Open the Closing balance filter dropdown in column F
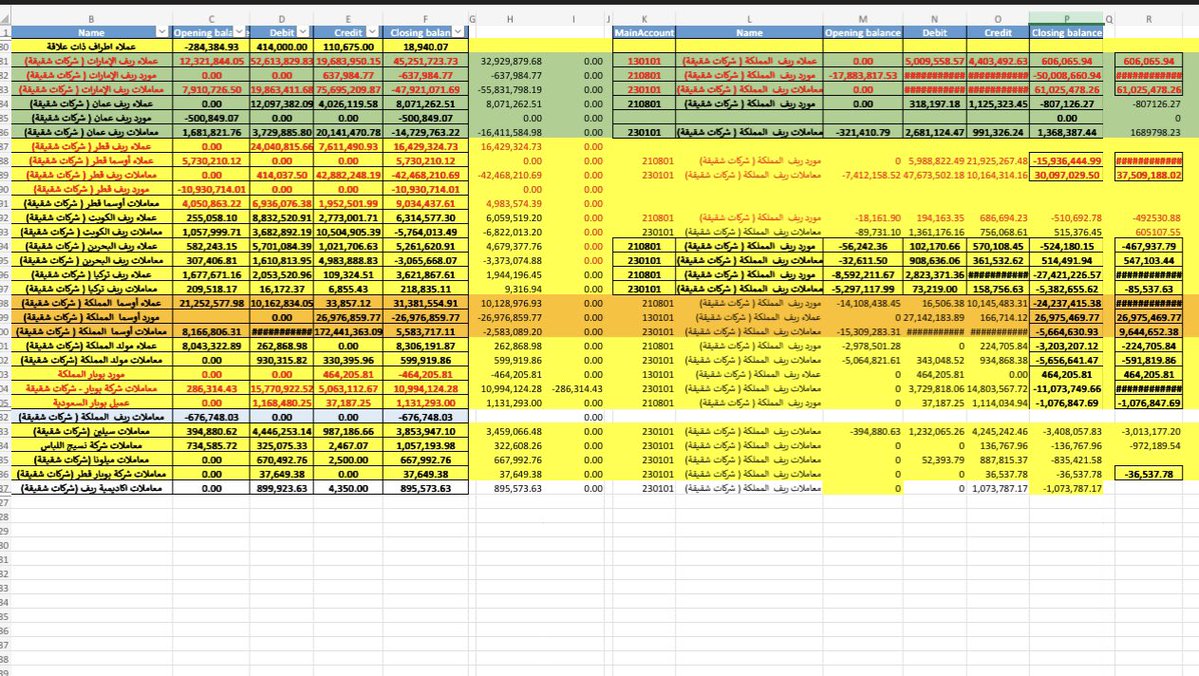Screen dimensions: 1199x676 click(458, 32)
